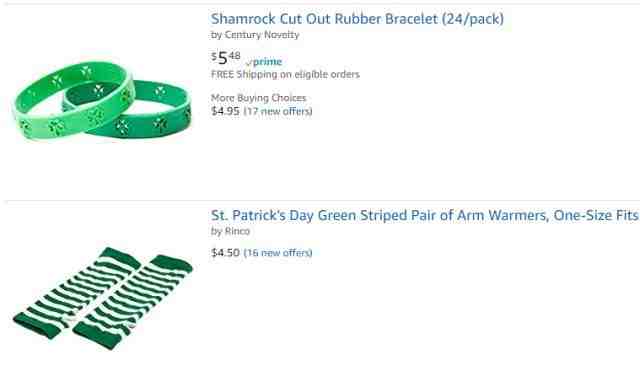
Task: Click the More Buying Choices label
Action: (258, 98)
